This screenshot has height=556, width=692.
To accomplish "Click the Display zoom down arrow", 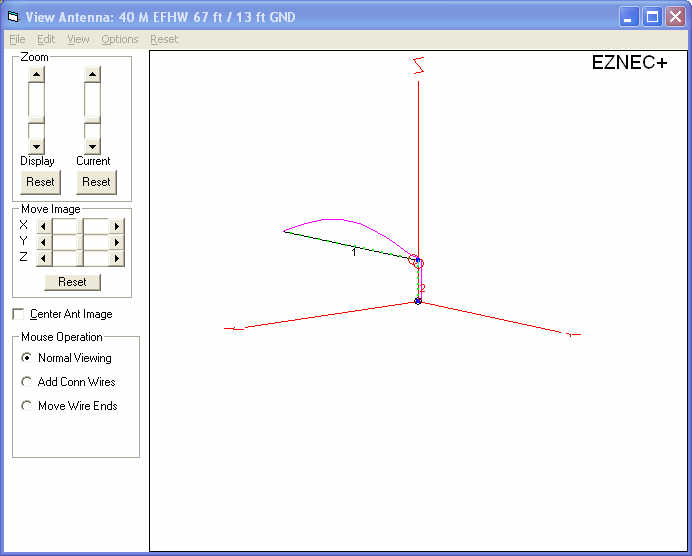I will 36,146.
